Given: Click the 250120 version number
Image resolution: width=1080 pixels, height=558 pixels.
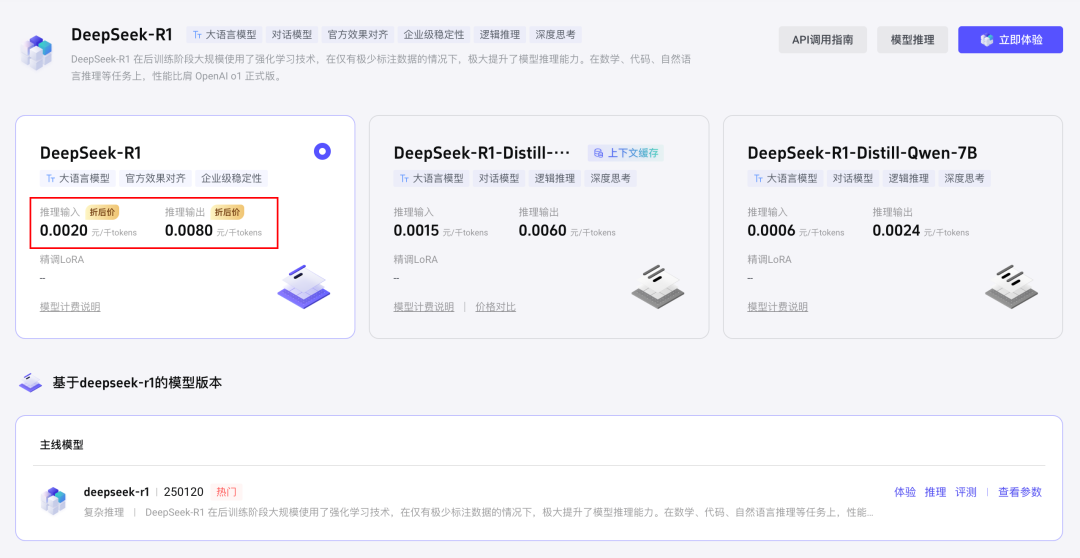Looking at the screenshot, I should (184, 492).
